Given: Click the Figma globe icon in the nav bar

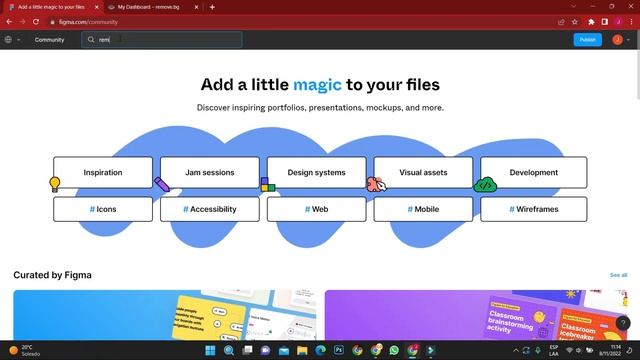Looking at the screenshot, I should click(8, 40).
